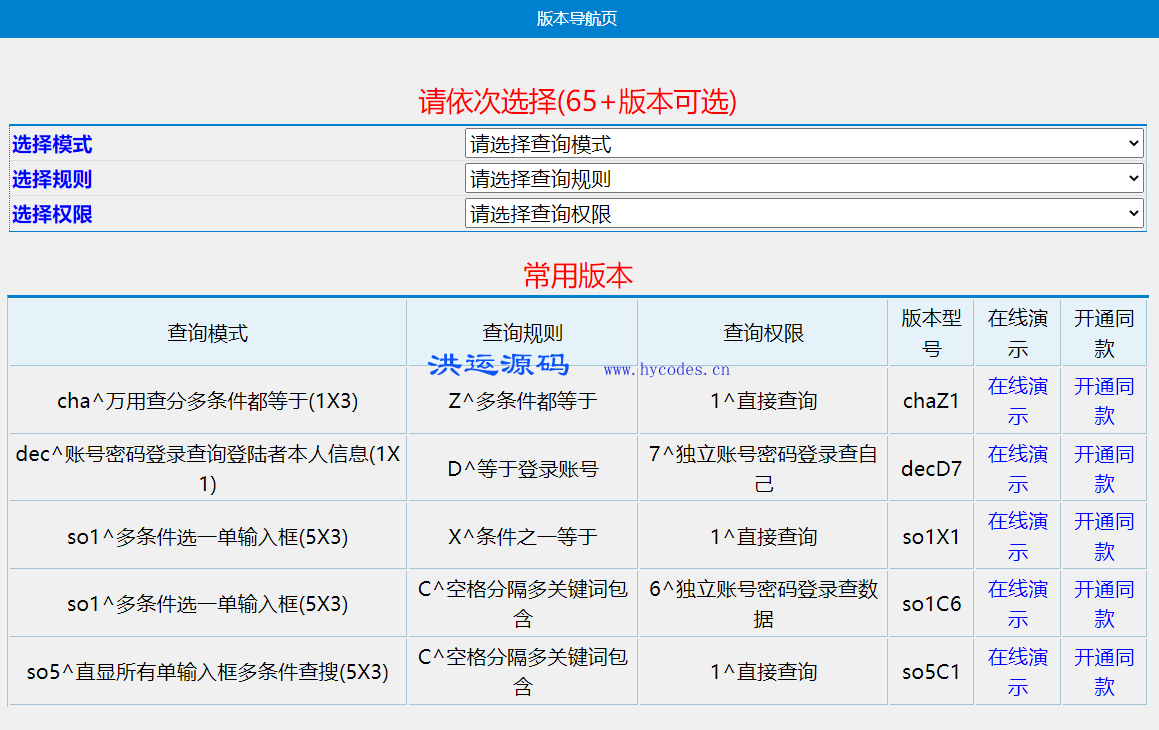
Task: Click the 选择规则 label
Action: click(52, 179)
